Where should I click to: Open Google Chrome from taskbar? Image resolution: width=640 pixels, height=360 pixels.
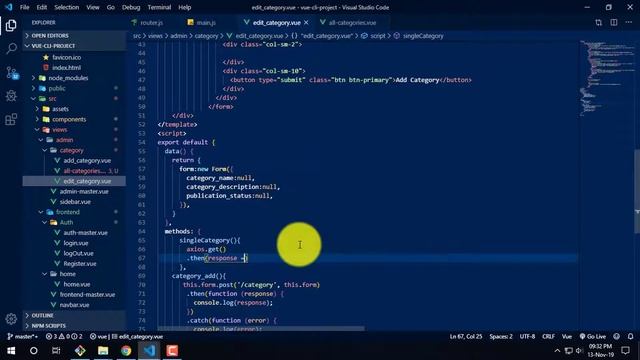pos(126,351)
